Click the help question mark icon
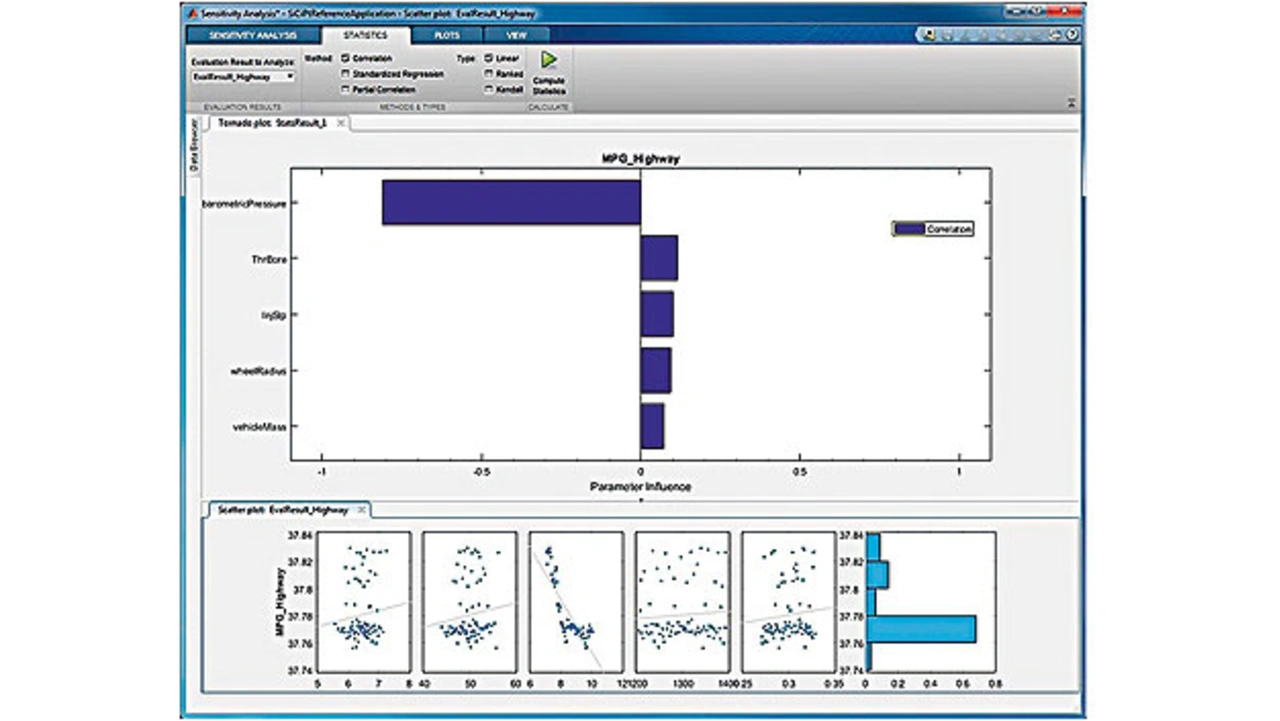1280x721 pixels. point(1071,35)
